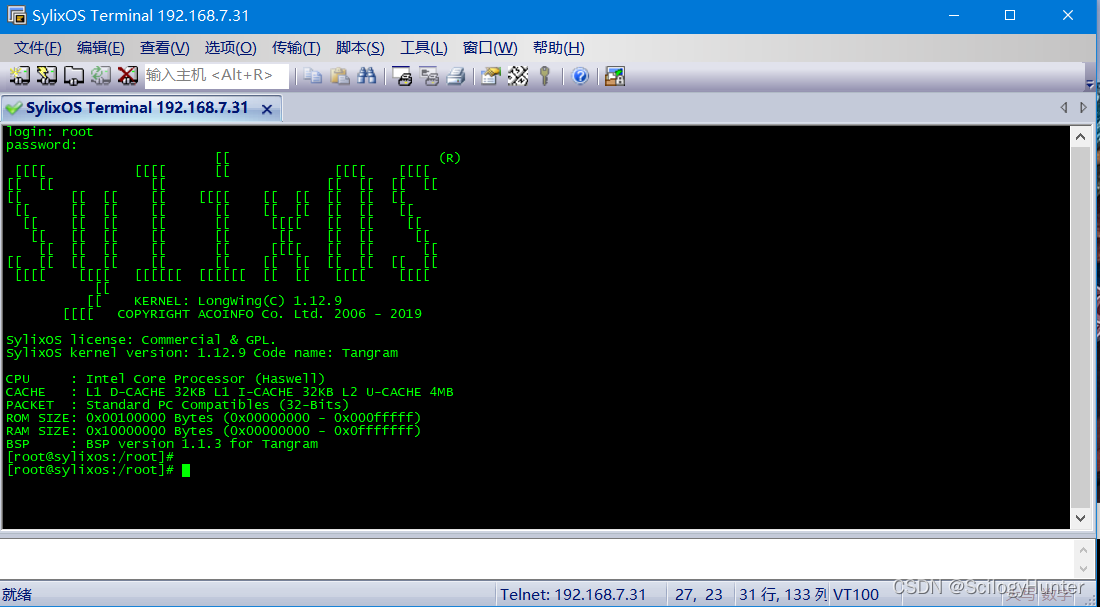Viewport: 1100px width, 607px height.
Task: Close the SylixOS Terminal session tab
Action: click(x=267, y=109)
